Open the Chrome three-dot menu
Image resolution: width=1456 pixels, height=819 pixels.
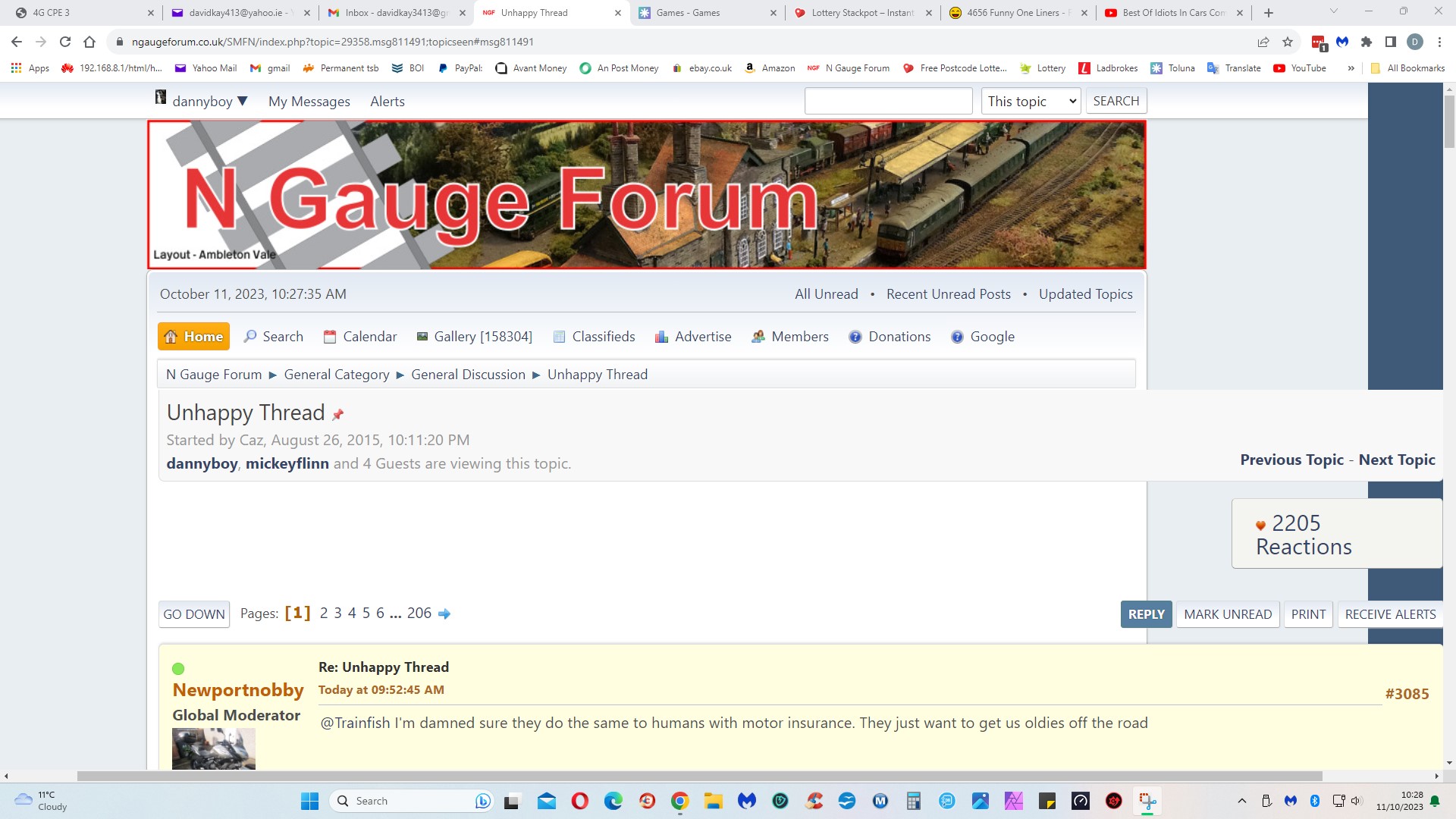[x=1439, y=42]
